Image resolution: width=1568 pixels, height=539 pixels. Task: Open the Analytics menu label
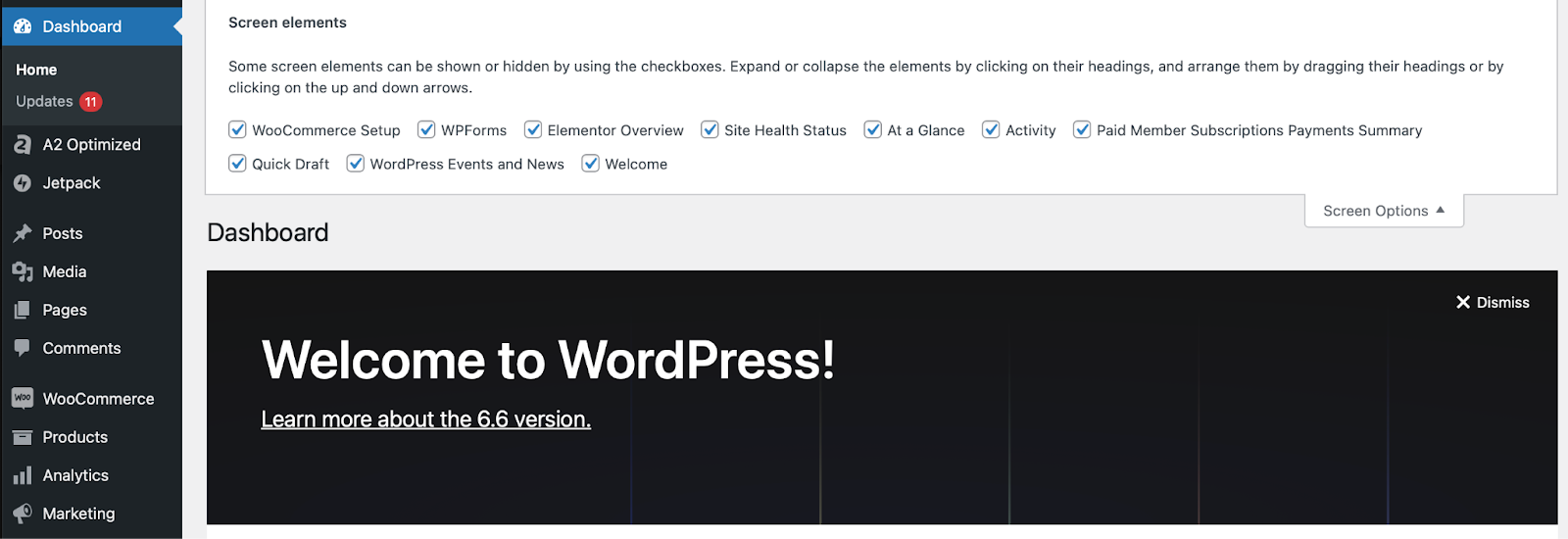[x=75, y=475]
